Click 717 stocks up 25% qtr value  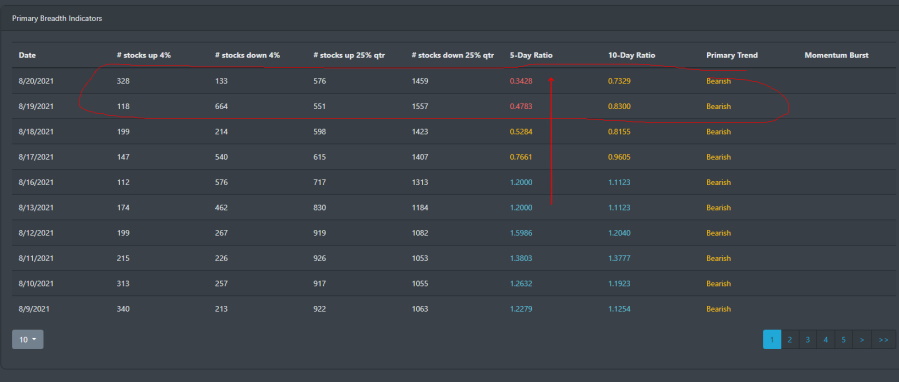pyautogui.click(x=319, y=182)
